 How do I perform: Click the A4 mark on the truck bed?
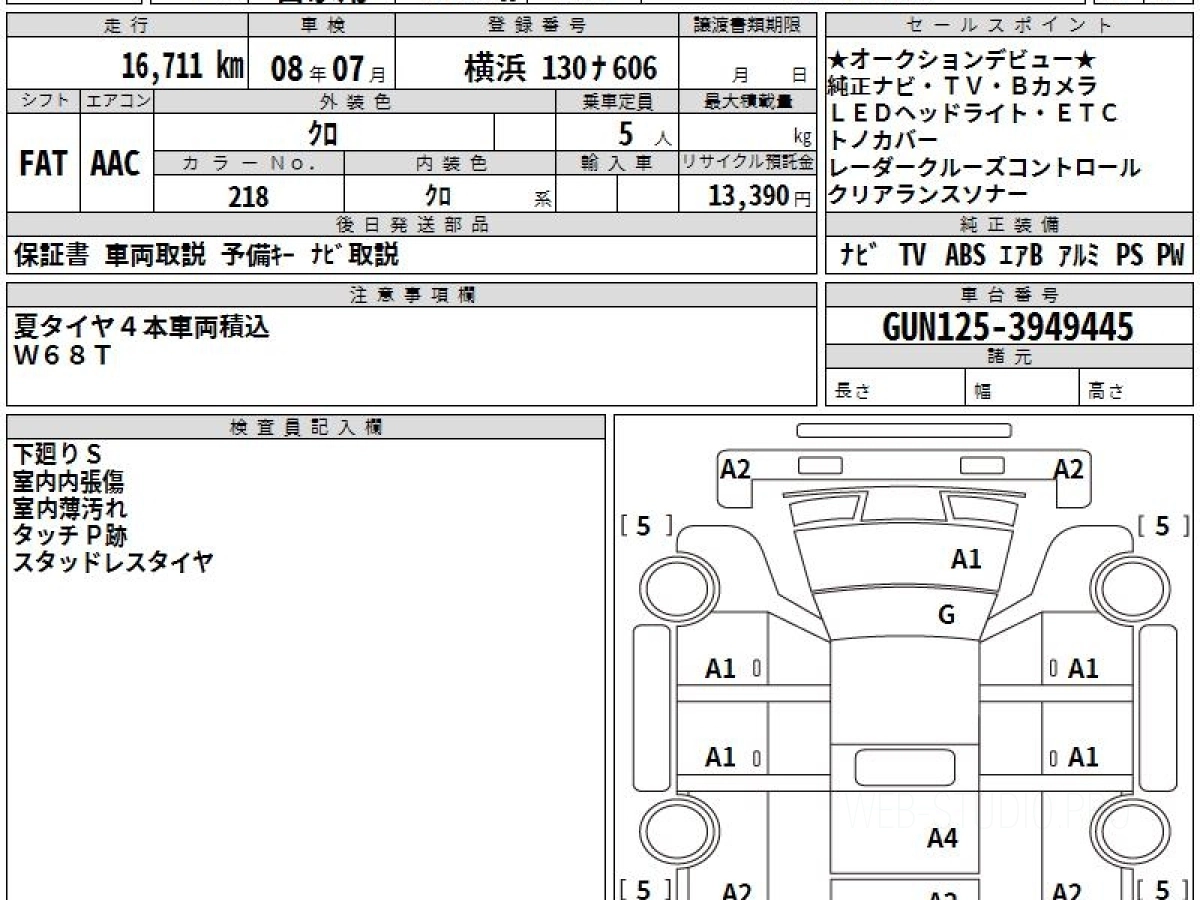[942, 838]
